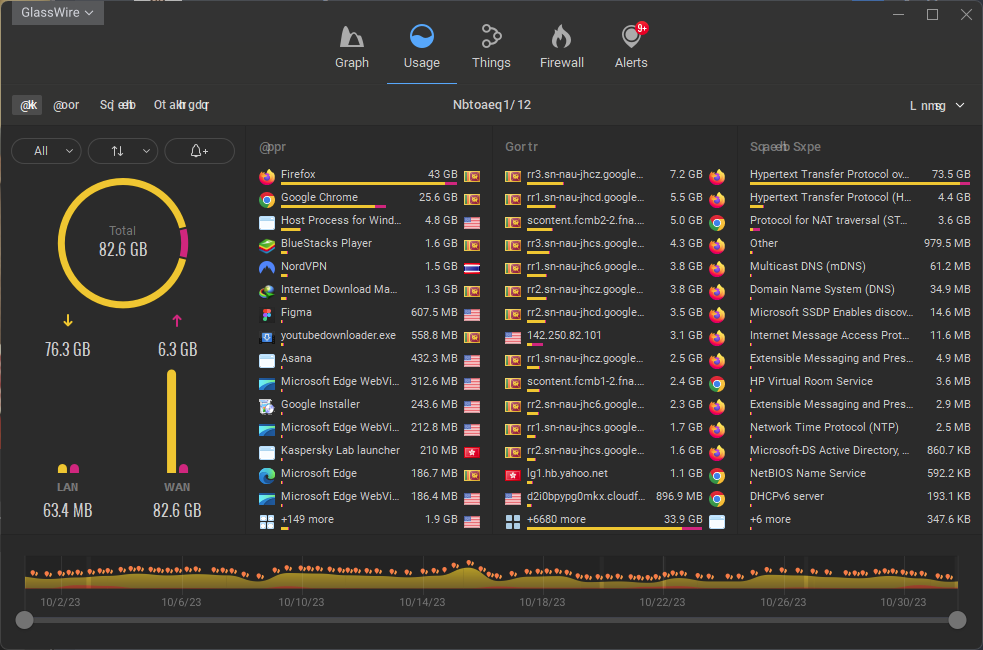The height and width of the screenshot is (650, 983).
Task: Click the Microsoft Edge app icon
Action: pos(267,476)
